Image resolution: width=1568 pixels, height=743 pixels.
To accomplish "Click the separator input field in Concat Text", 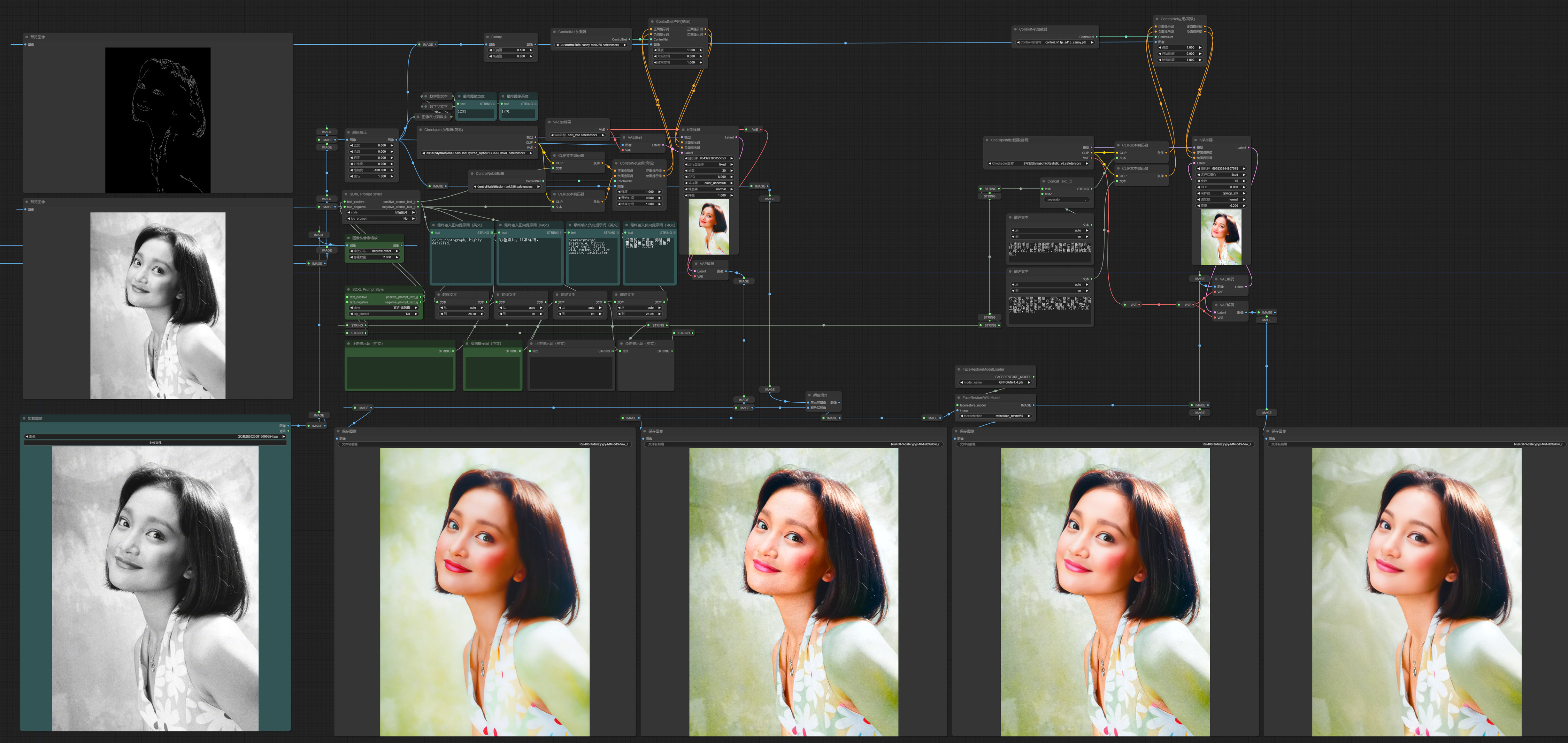I will pyautogui.click(x=1067, y=199).
